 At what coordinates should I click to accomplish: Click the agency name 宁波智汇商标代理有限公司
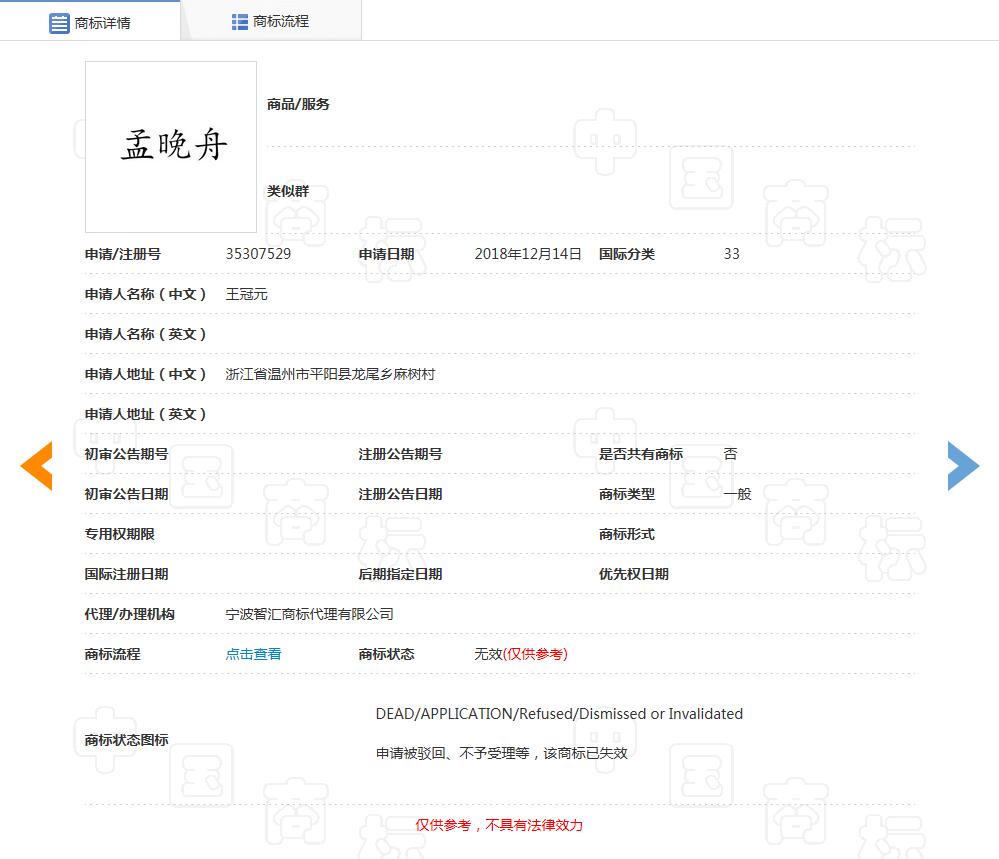[x=309, y=614]
